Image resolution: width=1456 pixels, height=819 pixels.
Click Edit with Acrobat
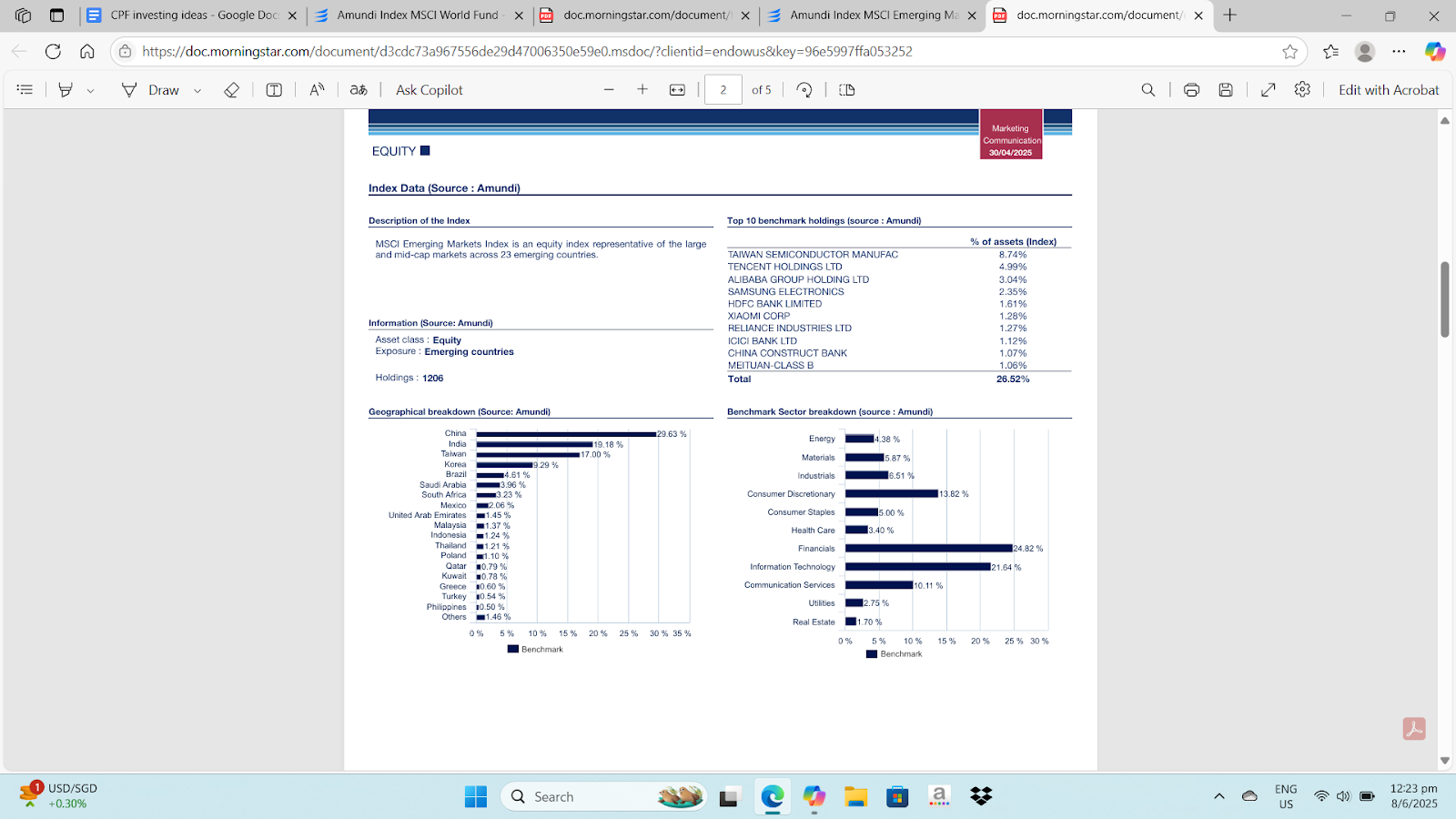point(1389,90)
